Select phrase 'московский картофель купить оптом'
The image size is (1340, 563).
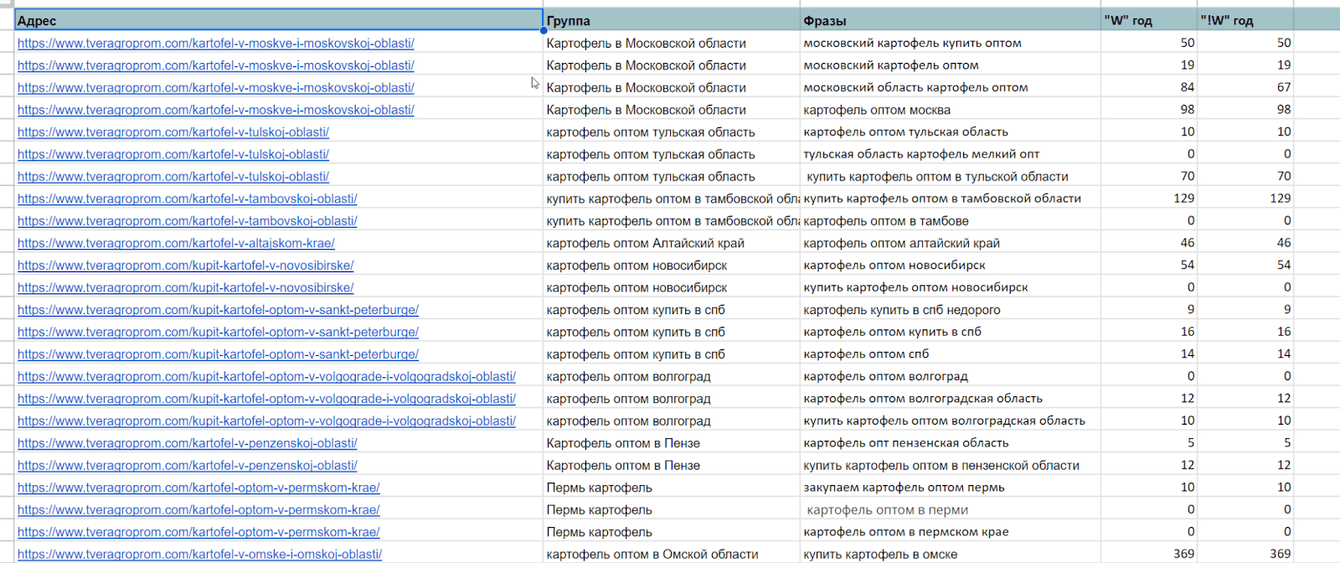pyautogui.click(x=912, y=43)
